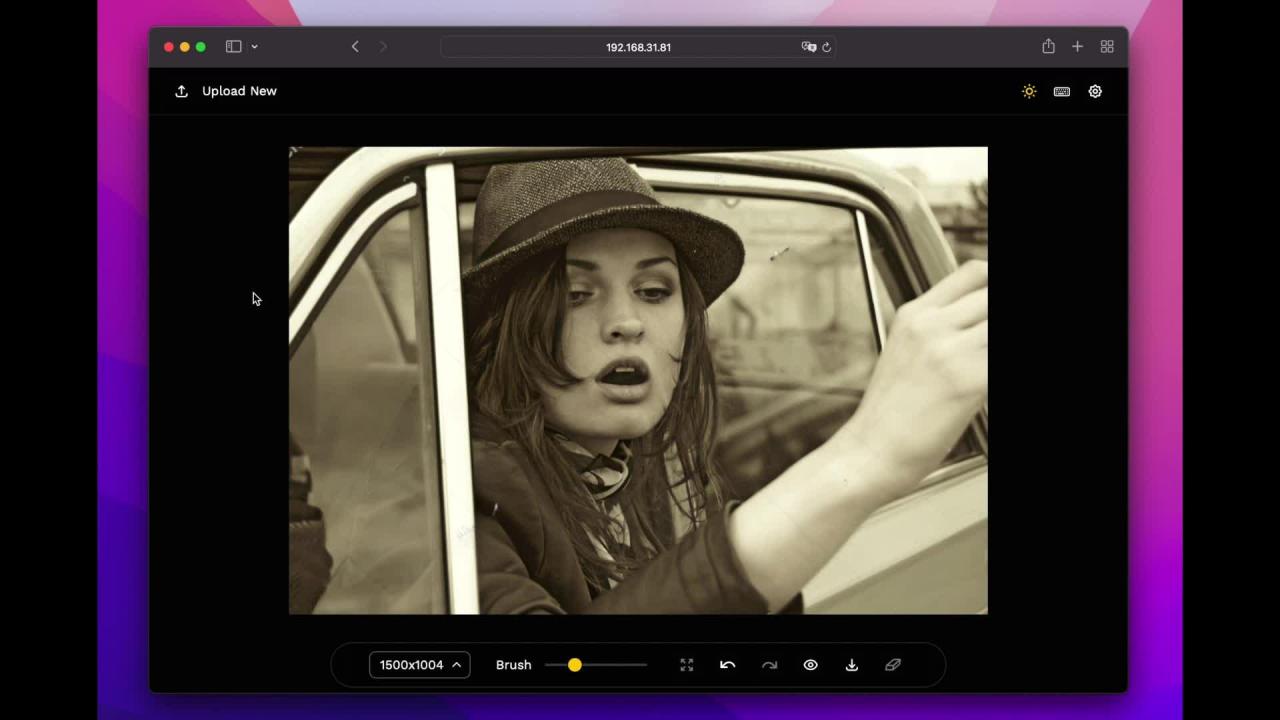Open the keyboard shortcuts icon
This screenshot has height=720, width=1280.
pyautogui.click(x=1062, y=91)
